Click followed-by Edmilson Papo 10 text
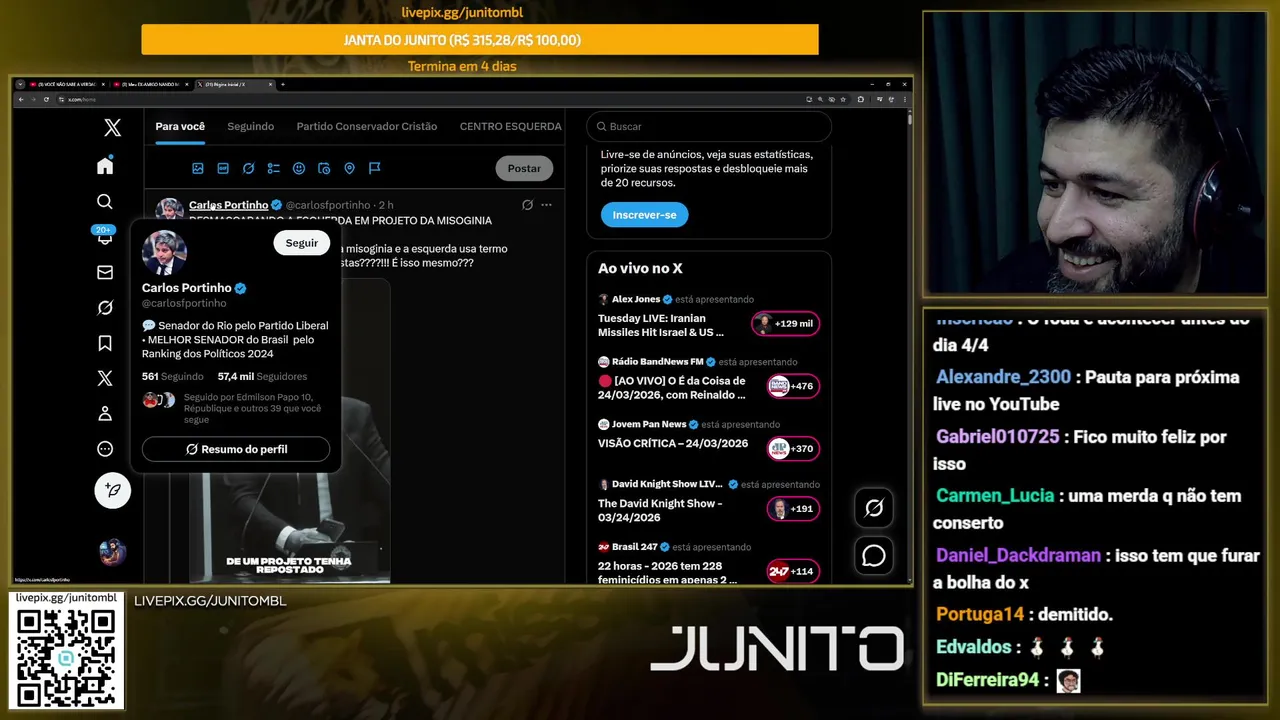 [x=253, y=408]
